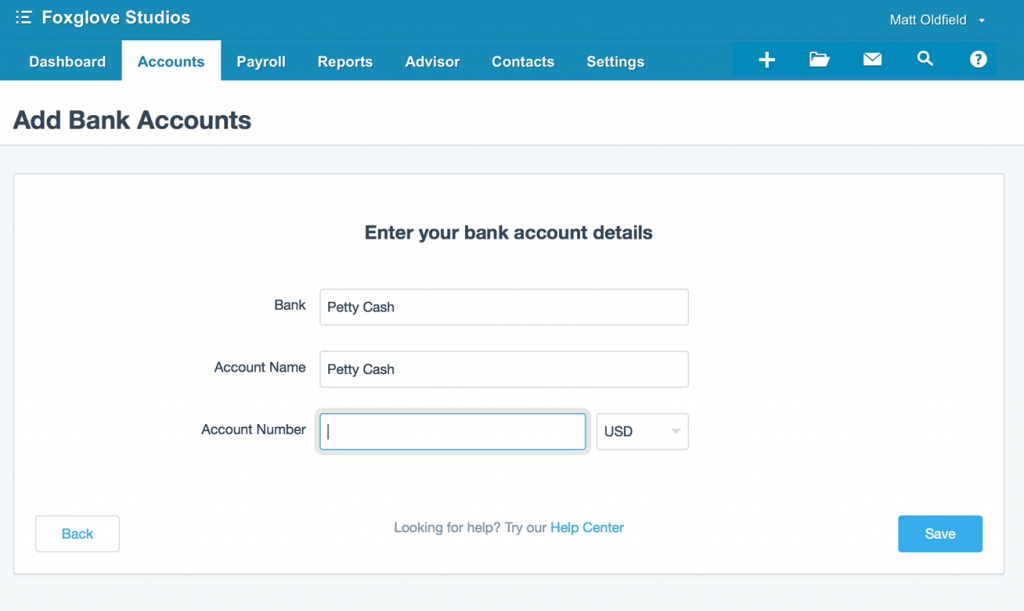Open the mail envelope icon
This screenshot has height=611, width=1024.
(x=873, y=60)
